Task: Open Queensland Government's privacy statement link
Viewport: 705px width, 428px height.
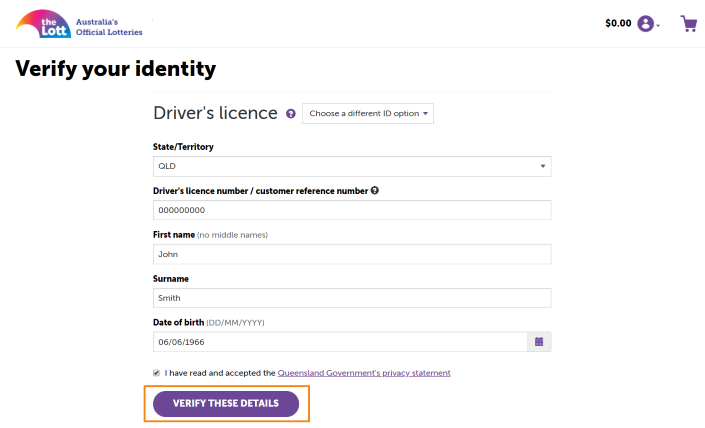Action: 364,373
